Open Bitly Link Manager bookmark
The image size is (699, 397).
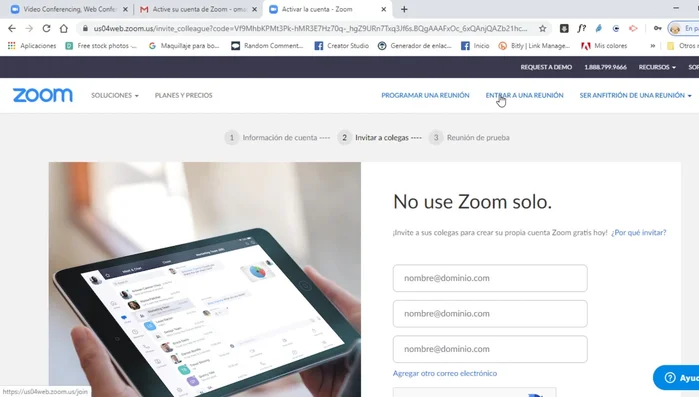pos(535,45)
